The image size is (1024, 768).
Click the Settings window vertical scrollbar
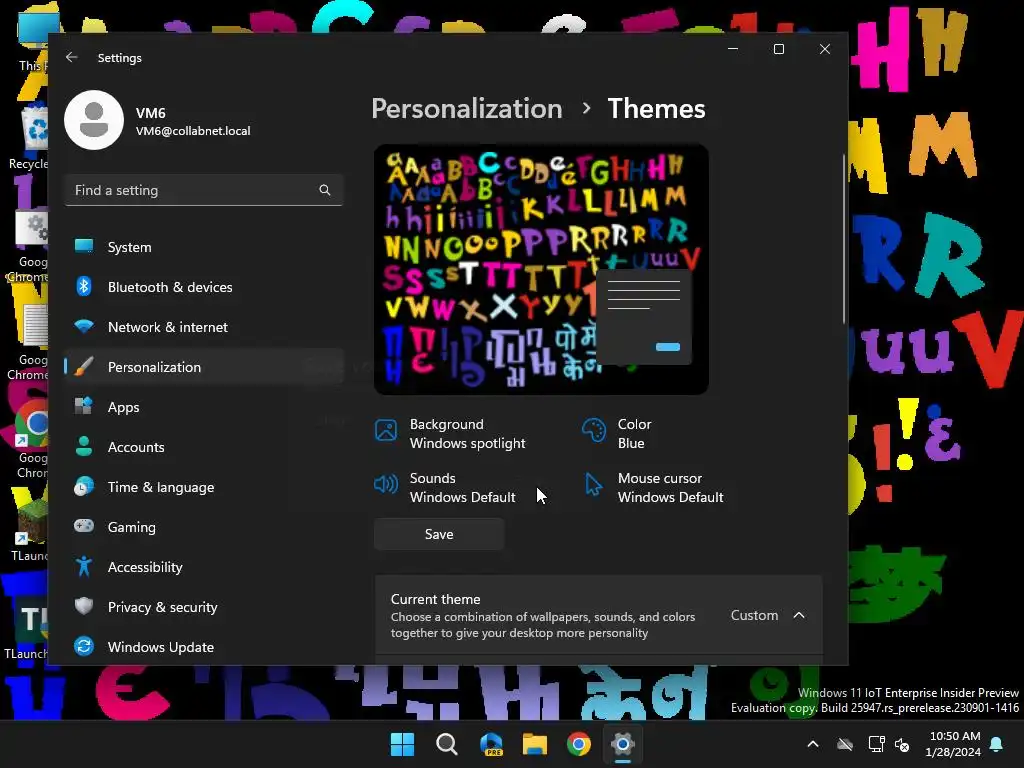click(x=844, y=238)
